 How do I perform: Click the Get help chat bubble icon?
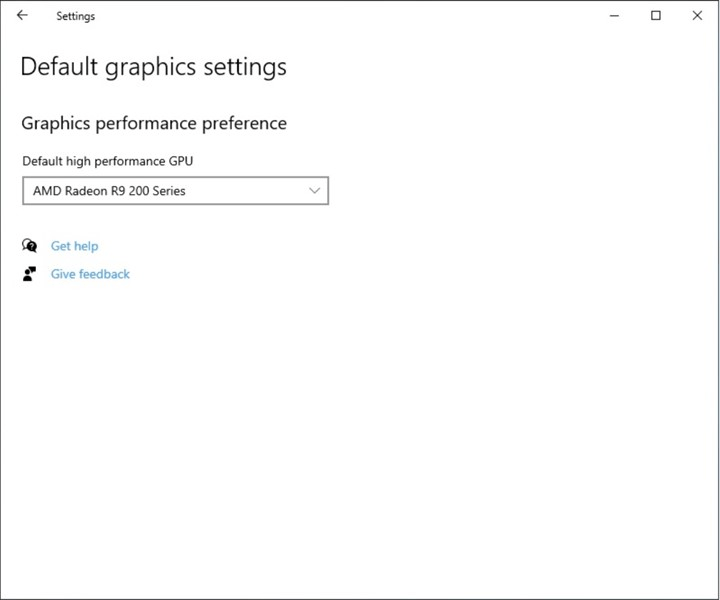[x=30, y=246]
